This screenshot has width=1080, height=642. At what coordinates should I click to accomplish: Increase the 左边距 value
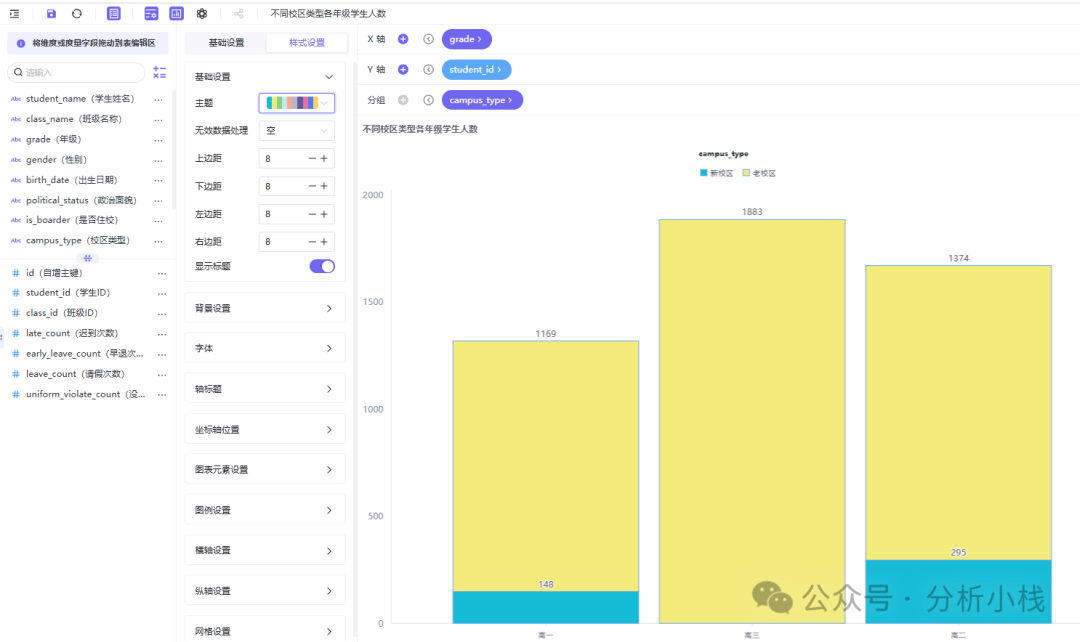pos(324,214)
